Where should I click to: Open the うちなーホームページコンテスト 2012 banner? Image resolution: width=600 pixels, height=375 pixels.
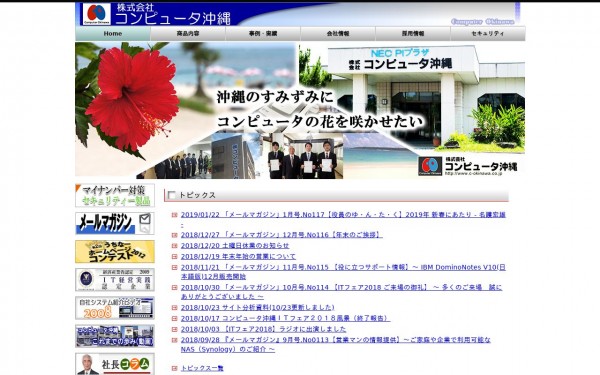[x=115, y=251]
